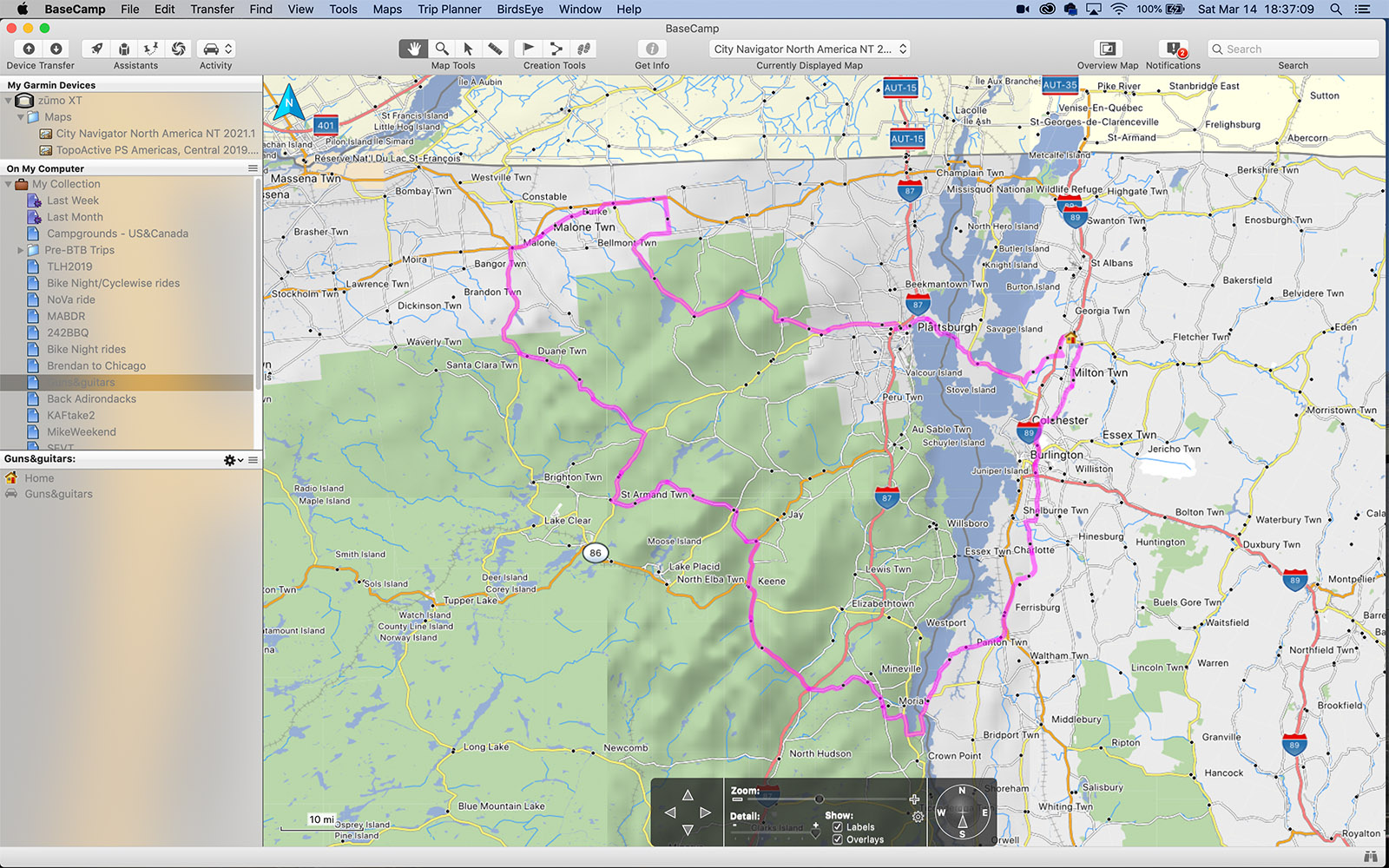Select the New Waypoint flag tool
The image size is (1389, 868).
pos(528,49)
